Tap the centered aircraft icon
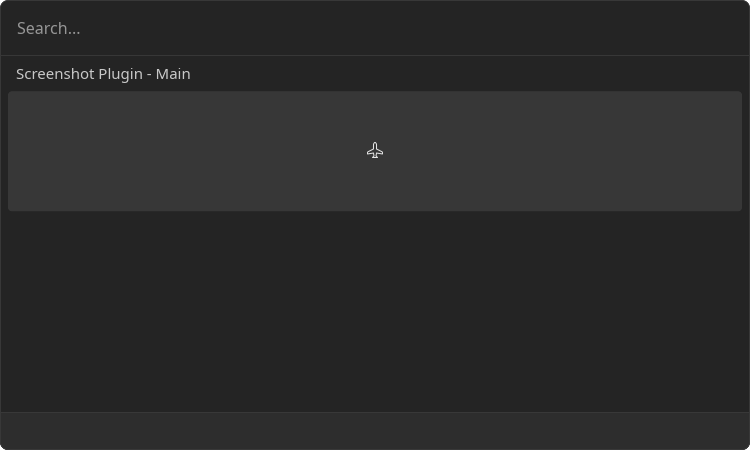Viewport: 750px width, 450px height. pyautogui.click(x=375, y=151)
